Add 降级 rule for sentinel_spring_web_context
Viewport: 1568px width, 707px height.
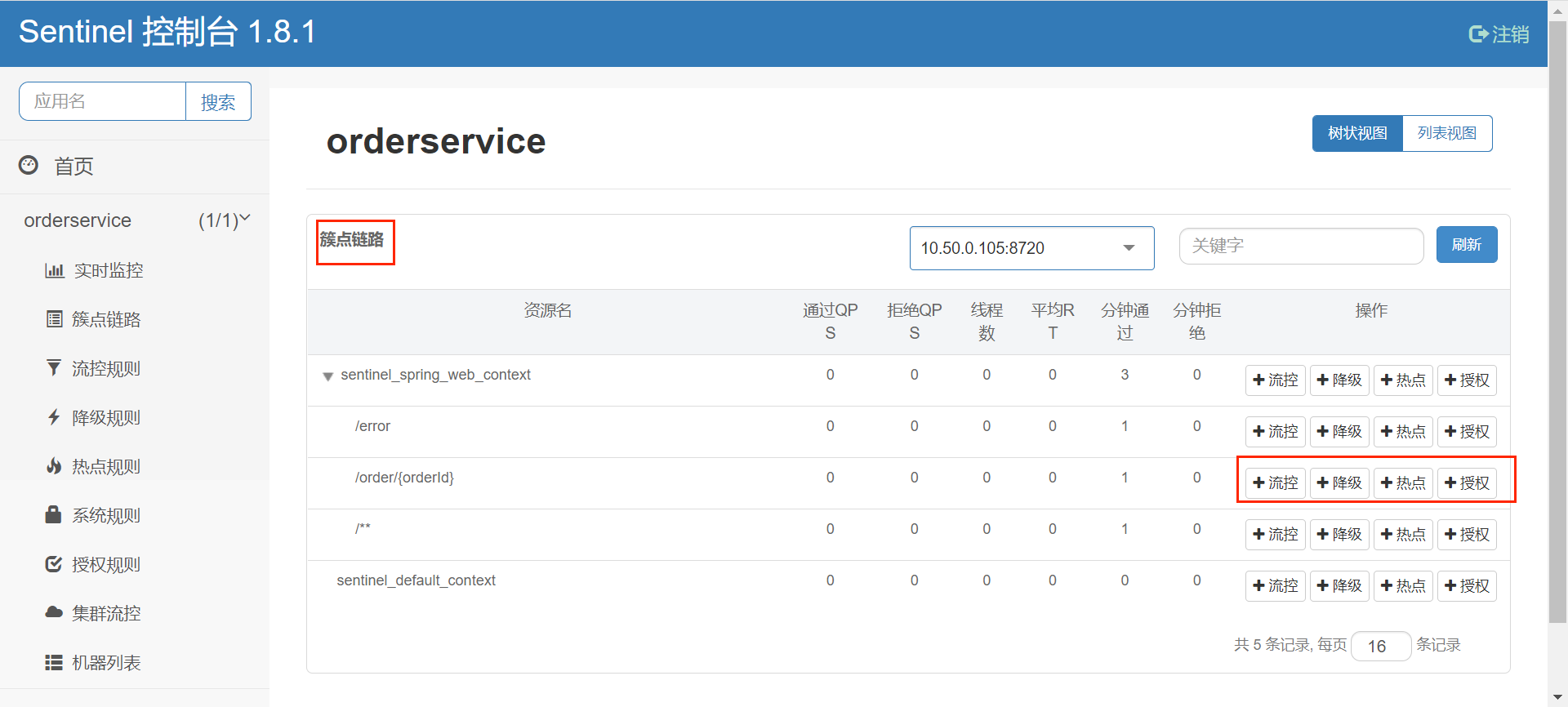1339,380
